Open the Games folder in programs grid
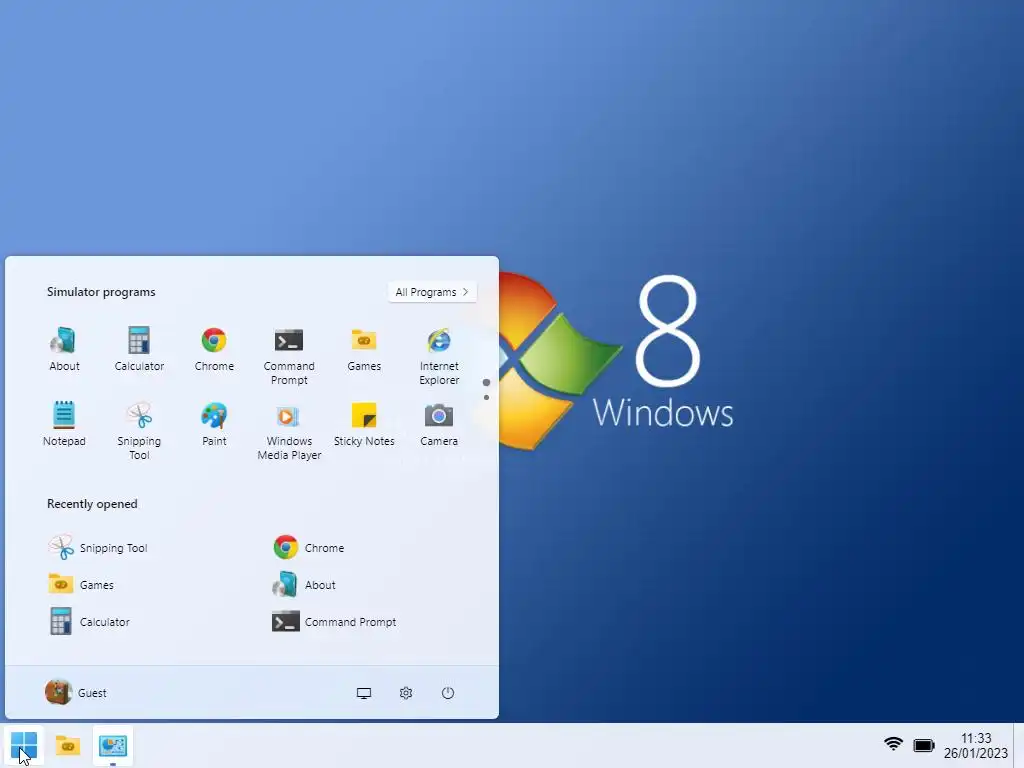The image size is (1024, 768). pos(364,350)
